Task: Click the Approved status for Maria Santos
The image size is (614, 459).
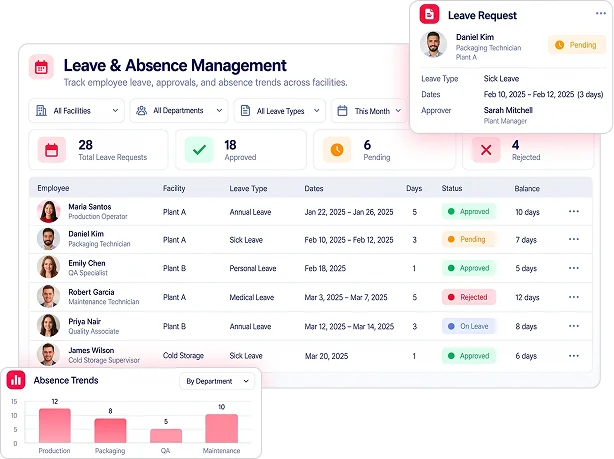Action: (x=469, y=211)
